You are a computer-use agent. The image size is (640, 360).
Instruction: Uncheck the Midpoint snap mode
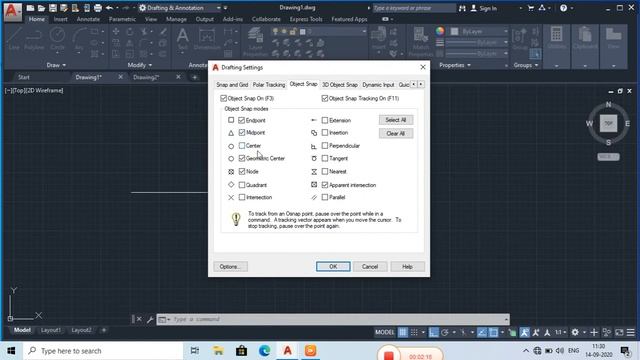click(242, 133)
